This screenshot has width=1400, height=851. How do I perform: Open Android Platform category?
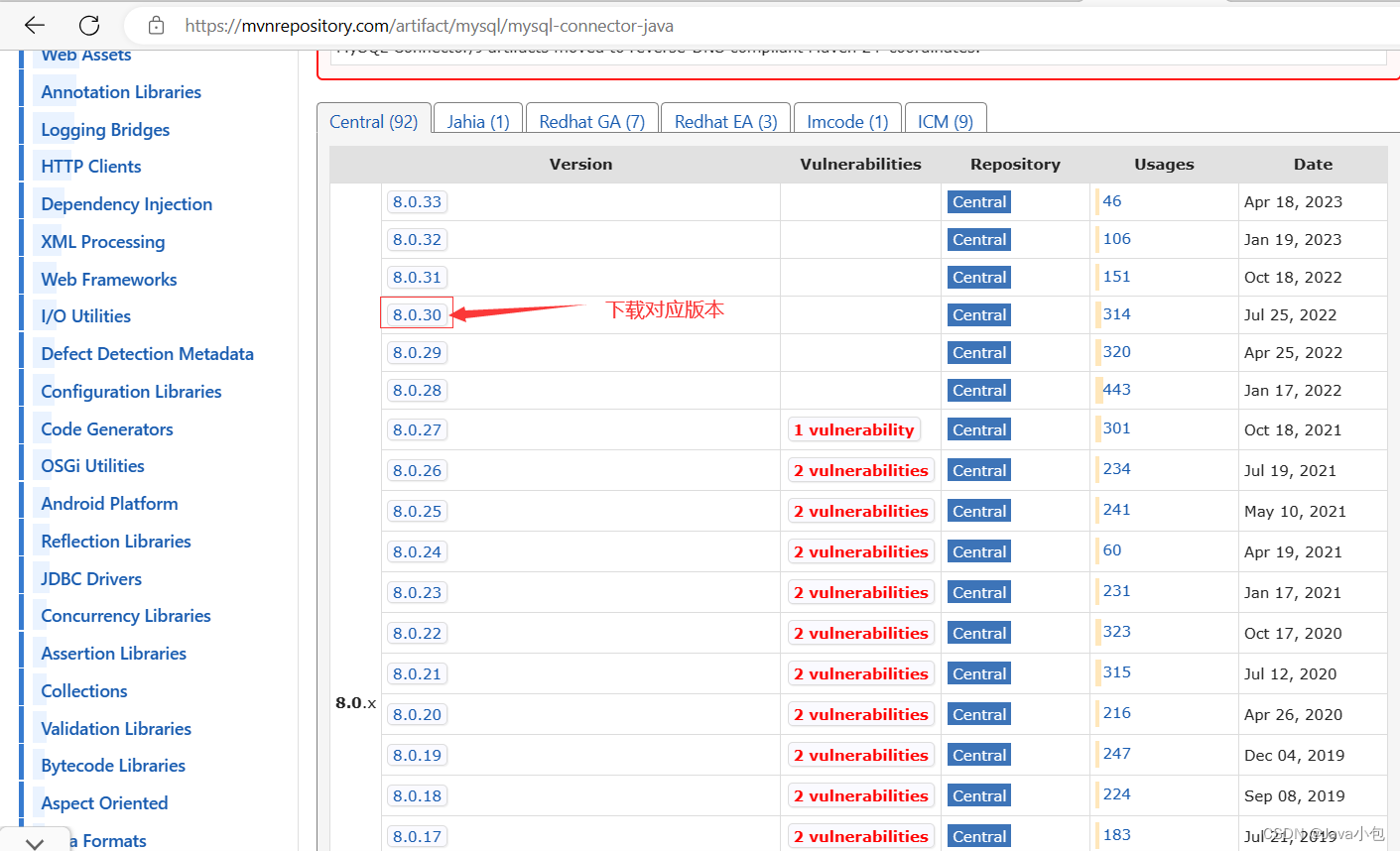click(x=110, y=504)
